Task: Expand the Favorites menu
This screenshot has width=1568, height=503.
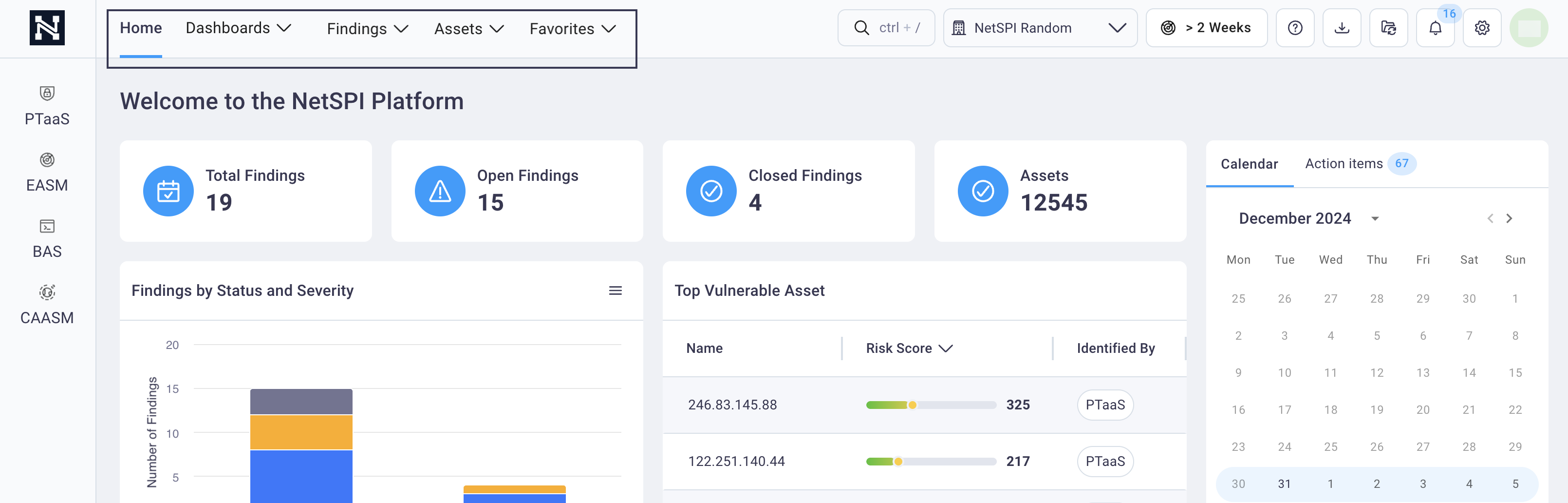Action: [574, 29]
